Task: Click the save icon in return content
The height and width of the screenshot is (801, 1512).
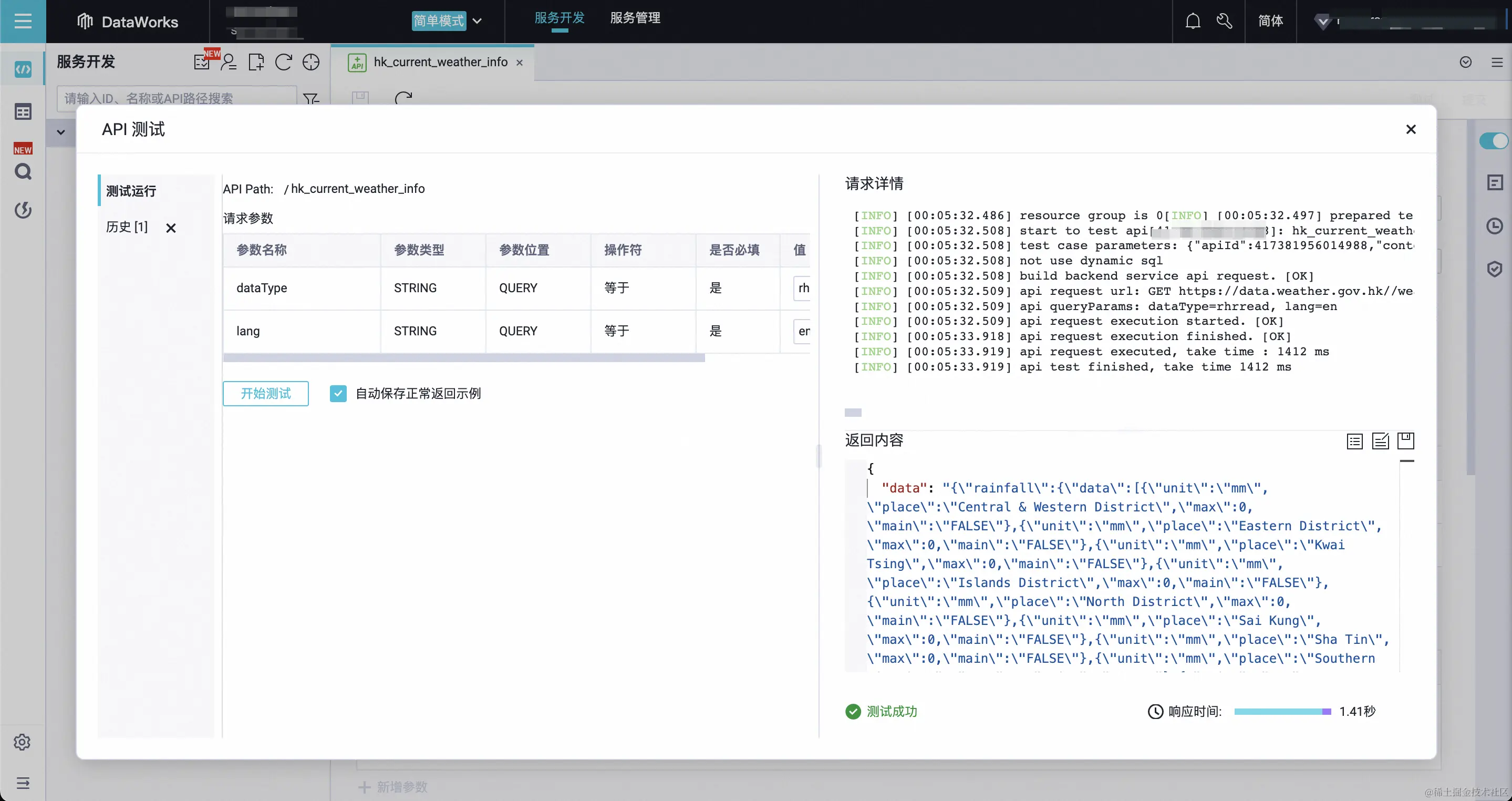Action: (x=1406, y=440)
